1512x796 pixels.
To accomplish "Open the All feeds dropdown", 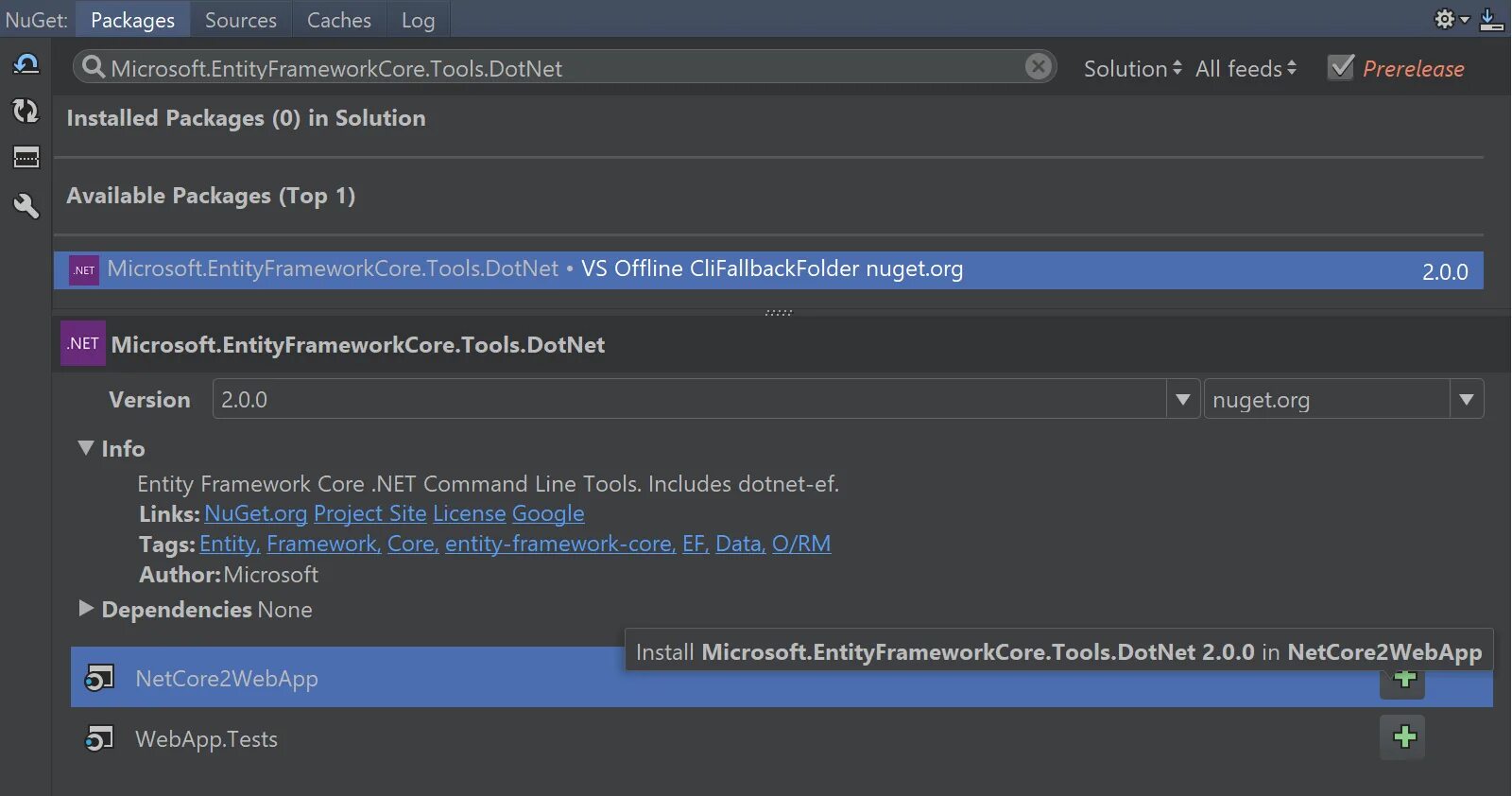I will pyautogui.click(x=1246, y=69).
